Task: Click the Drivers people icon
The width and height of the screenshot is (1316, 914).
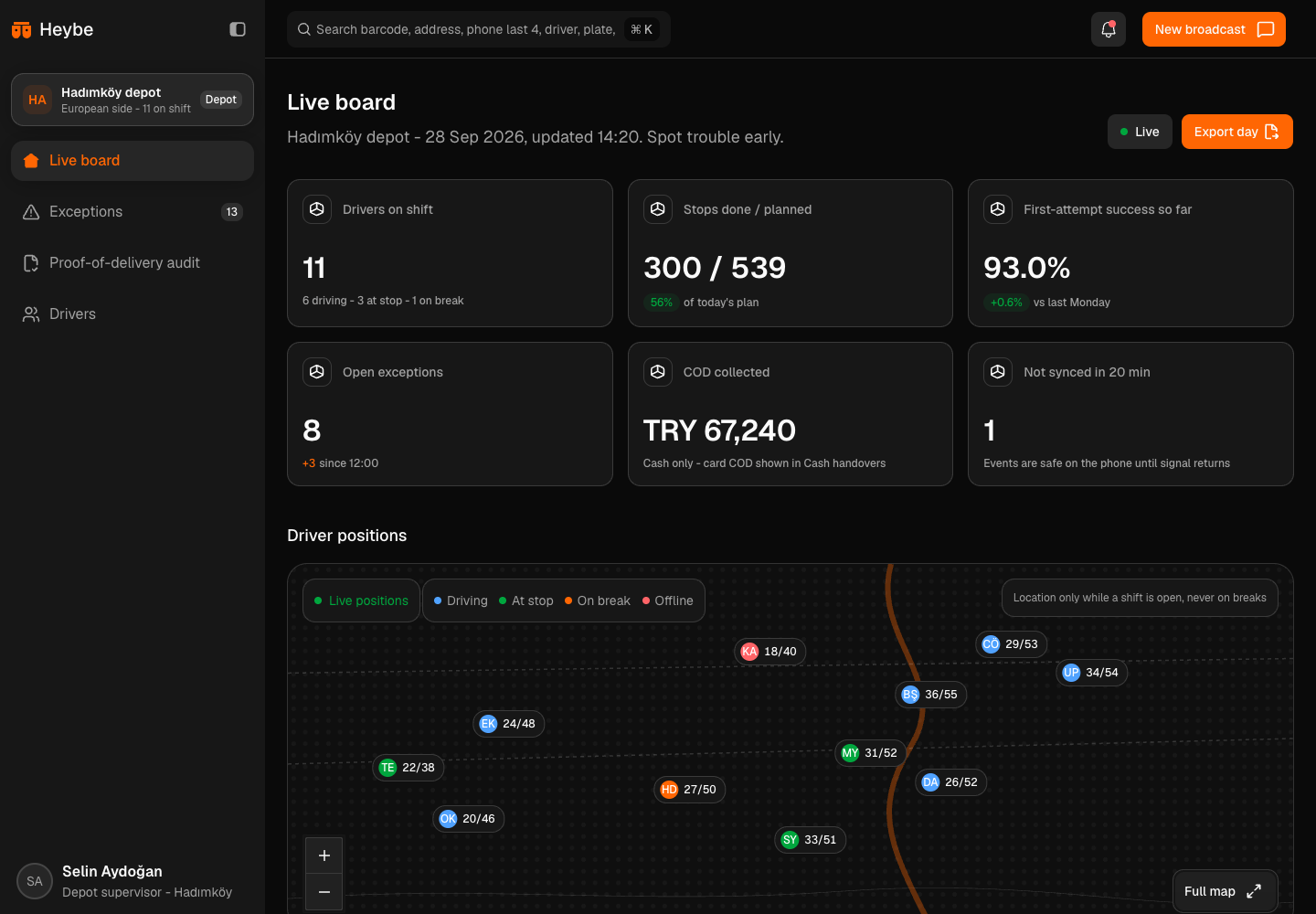Action: point(31,314)
